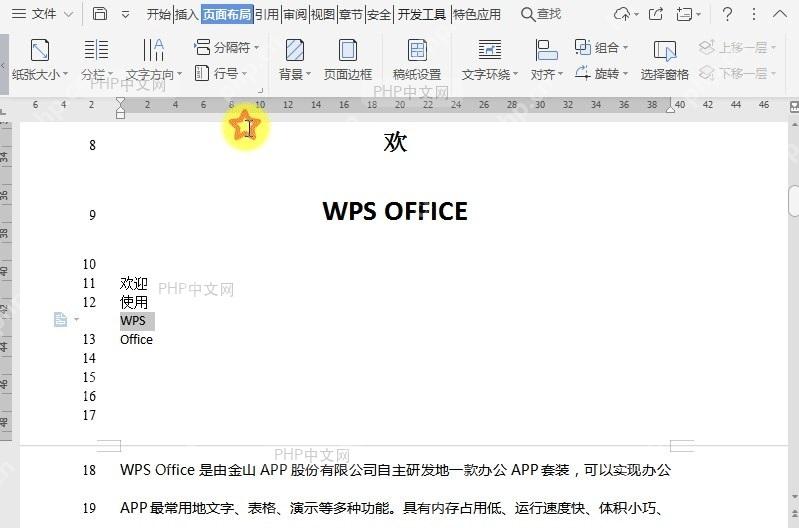The width and height of the screenshot is (799, 528).
Task: Open the 文件 menu
Action: [42, 14]
